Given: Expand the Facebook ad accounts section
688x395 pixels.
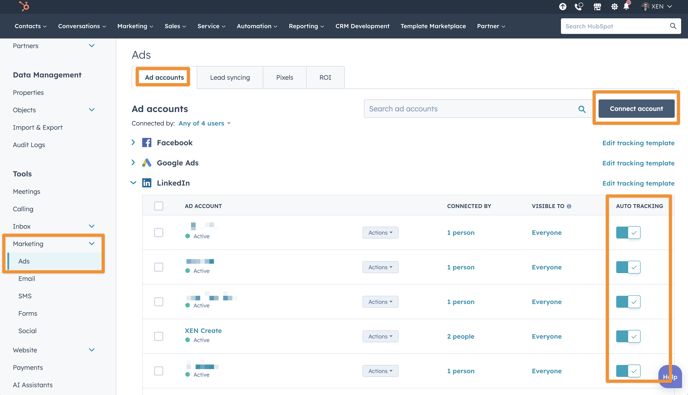Looking at the screenshot, I should click(133, 142).
